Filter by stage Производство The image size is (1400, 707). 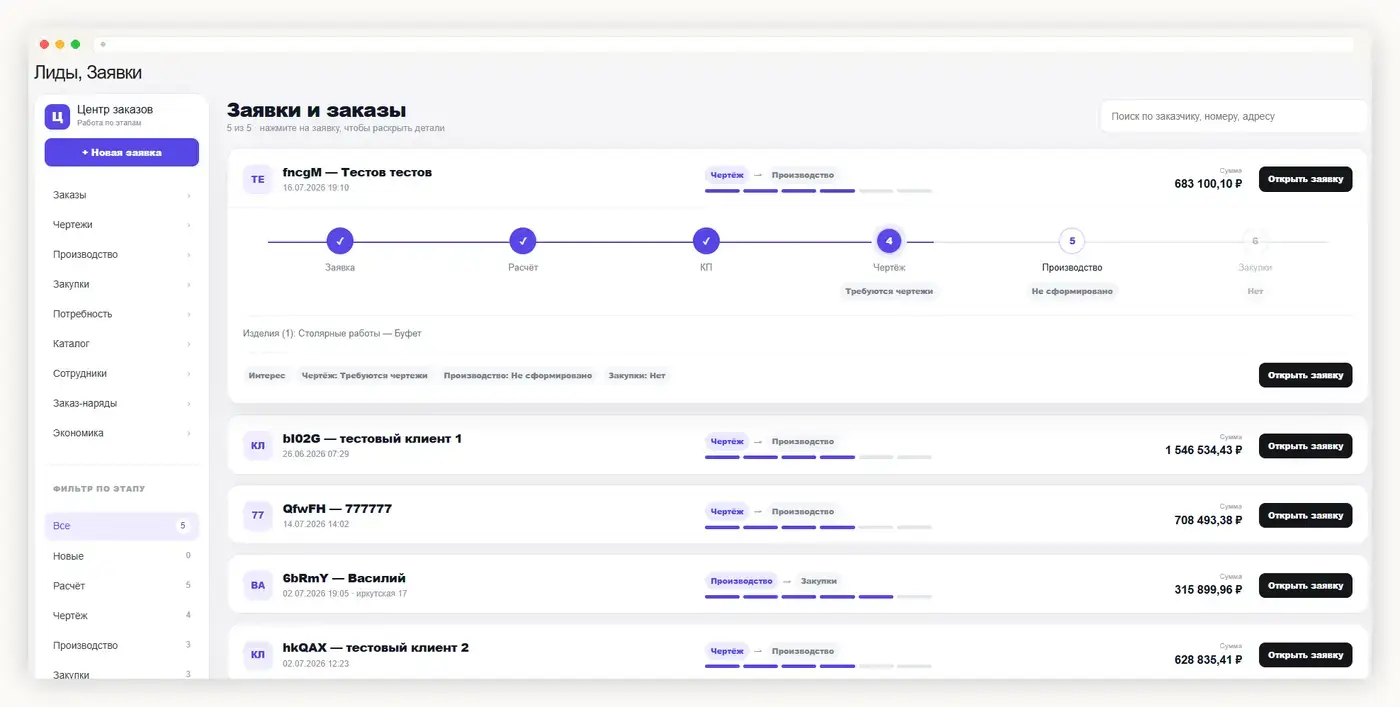click(122, 646)
